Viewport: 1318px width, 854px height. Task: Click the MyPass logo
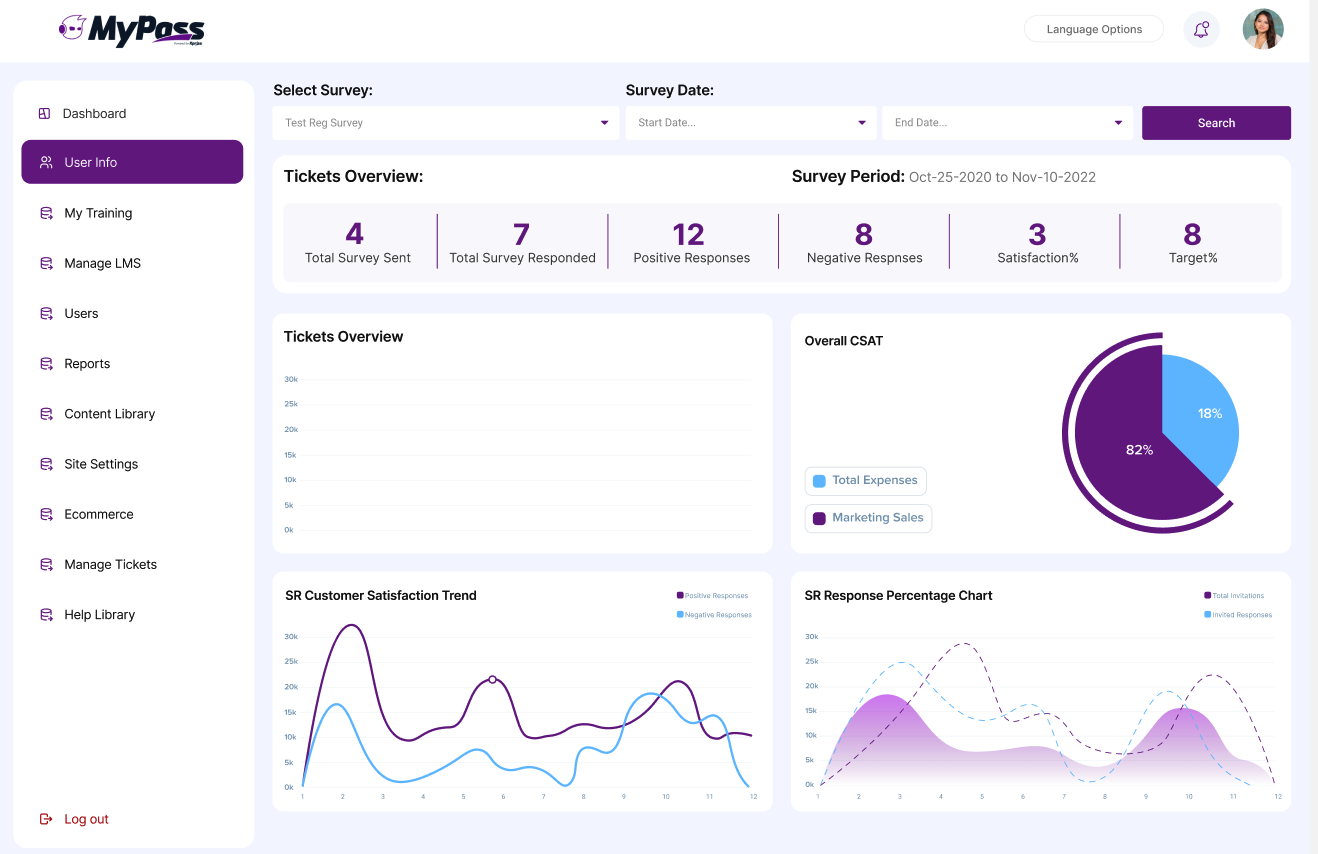(x=131, y=30)
